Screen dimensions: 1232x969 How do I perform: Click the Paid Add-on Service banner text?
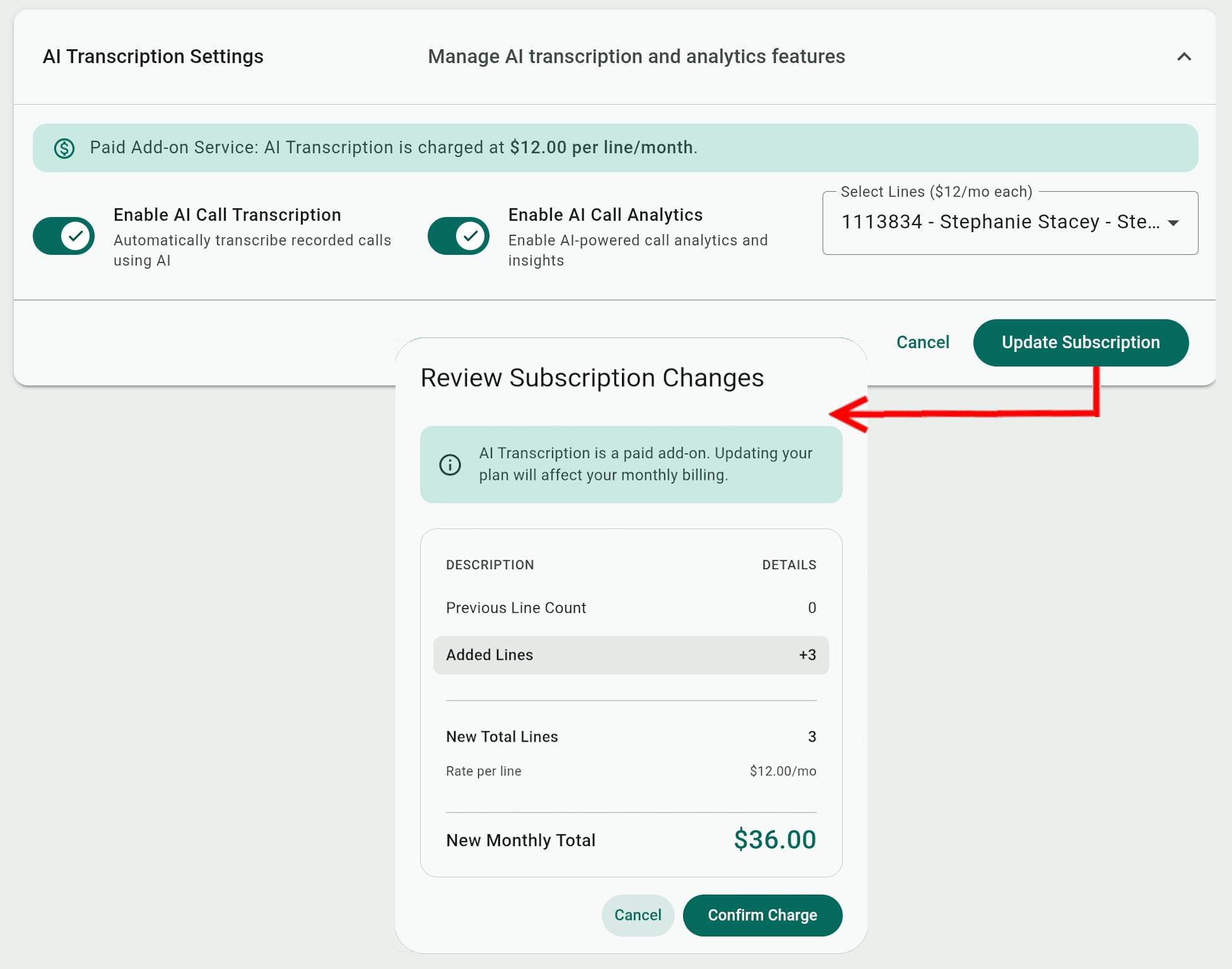393,148
